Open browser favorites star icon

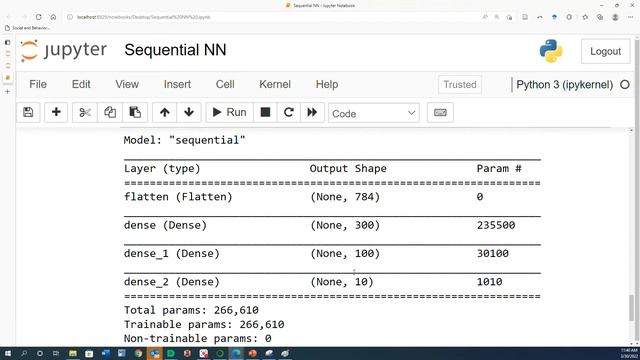pyautogui.click(x=585, y=17)
